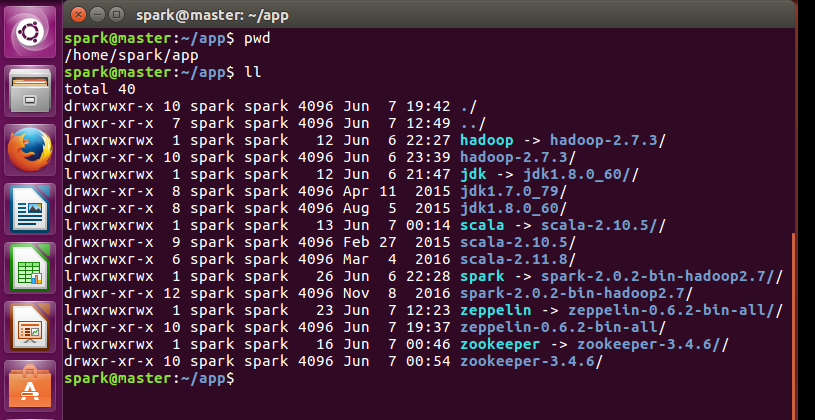Minimize the terminal window

click(98, 15)
